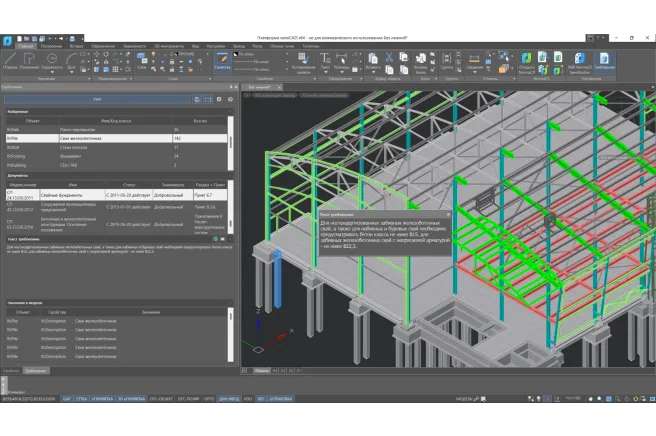The height and width of the screenshot is (436, 656).
Task: Click the settings gear icon in requirements panel
Action: [x=219, y=100]
